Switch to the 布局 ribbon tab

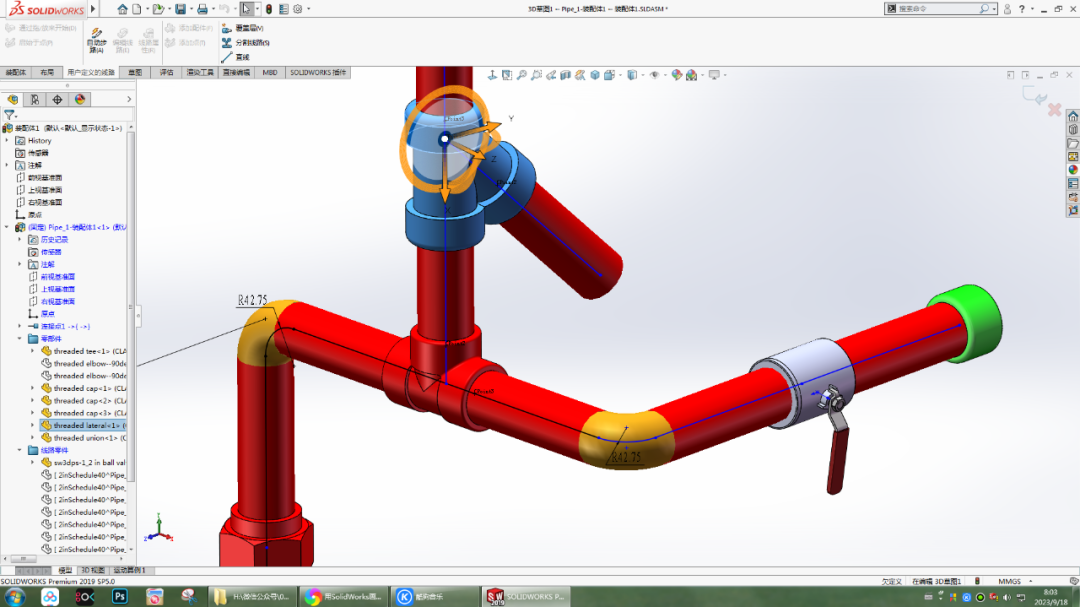pyautogui.click(x=46, y=72)
